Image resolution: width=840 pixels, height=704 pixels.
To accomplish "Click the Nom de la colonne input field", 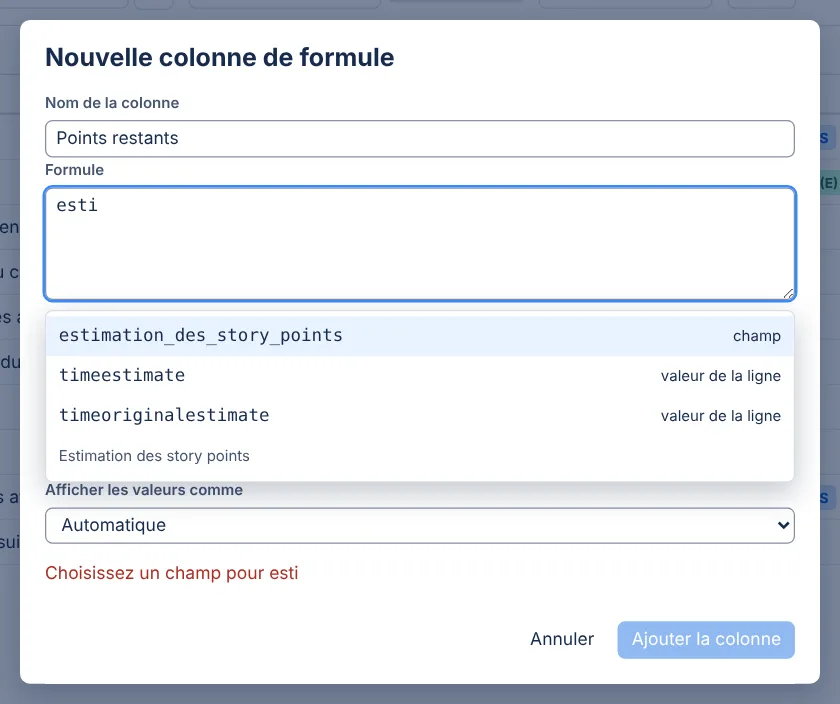I will [419, 139].
